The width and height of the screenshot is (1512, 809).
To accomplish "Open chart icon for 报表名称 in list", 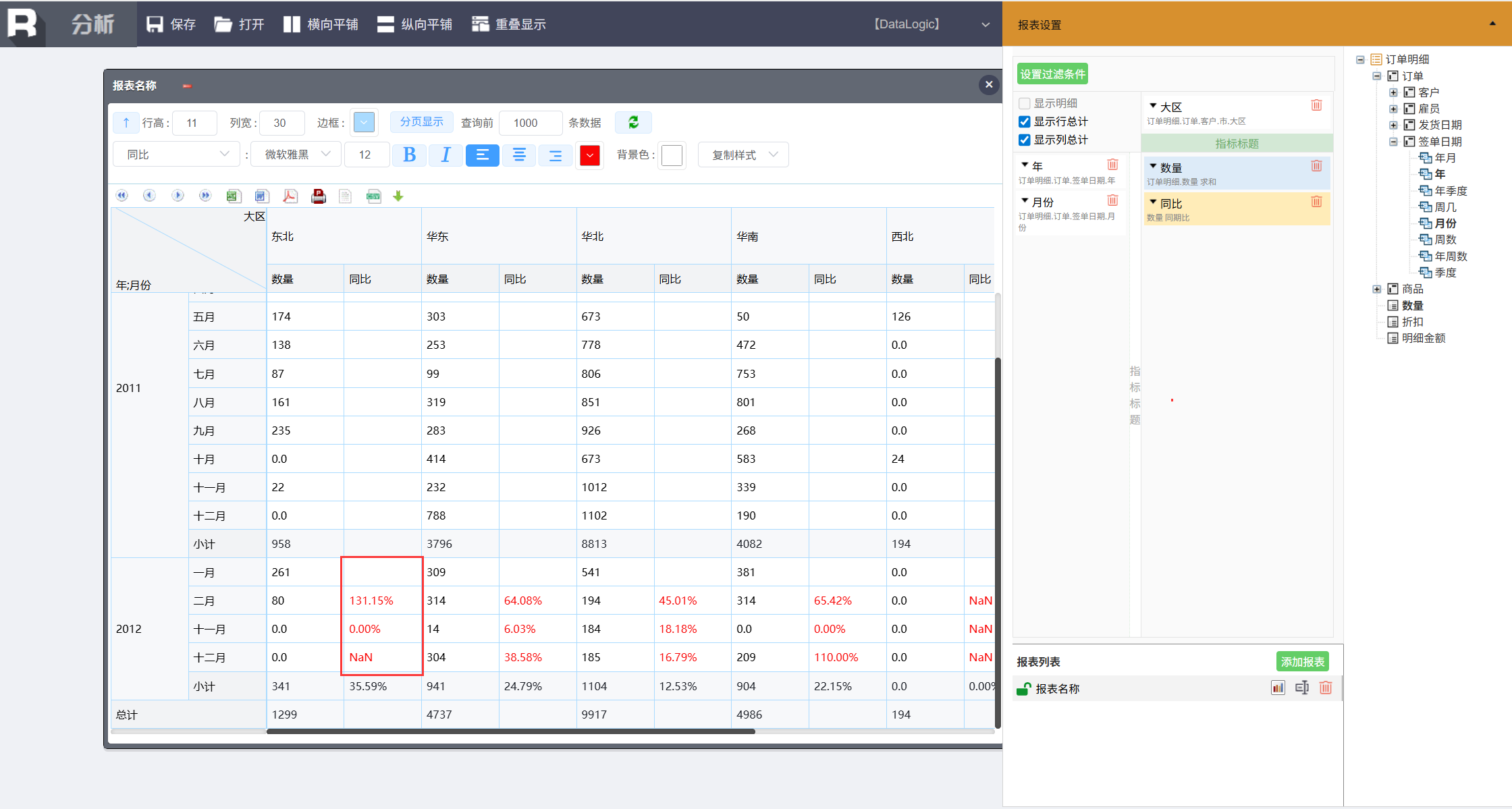I will click(x=1278, y=688).
